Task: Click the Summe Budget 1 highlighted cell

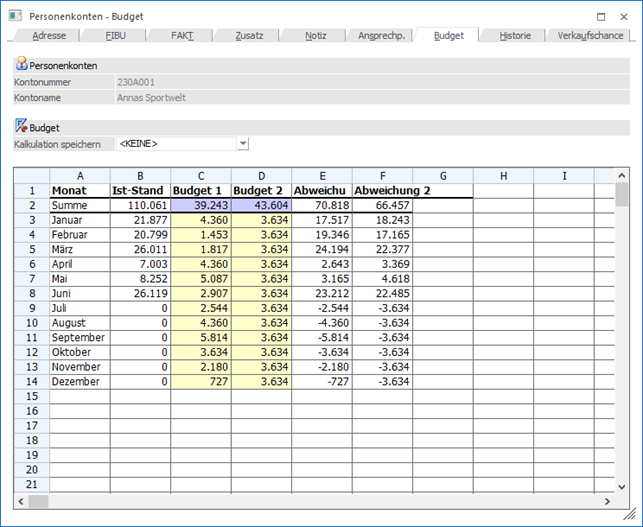Action: [x=200, y=205]
